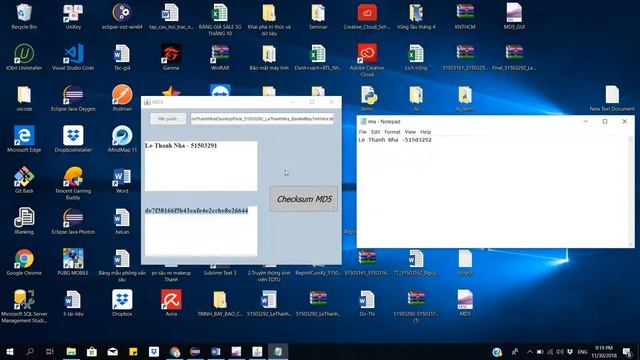Select the Git Bash desktop icon

[24, 180]
